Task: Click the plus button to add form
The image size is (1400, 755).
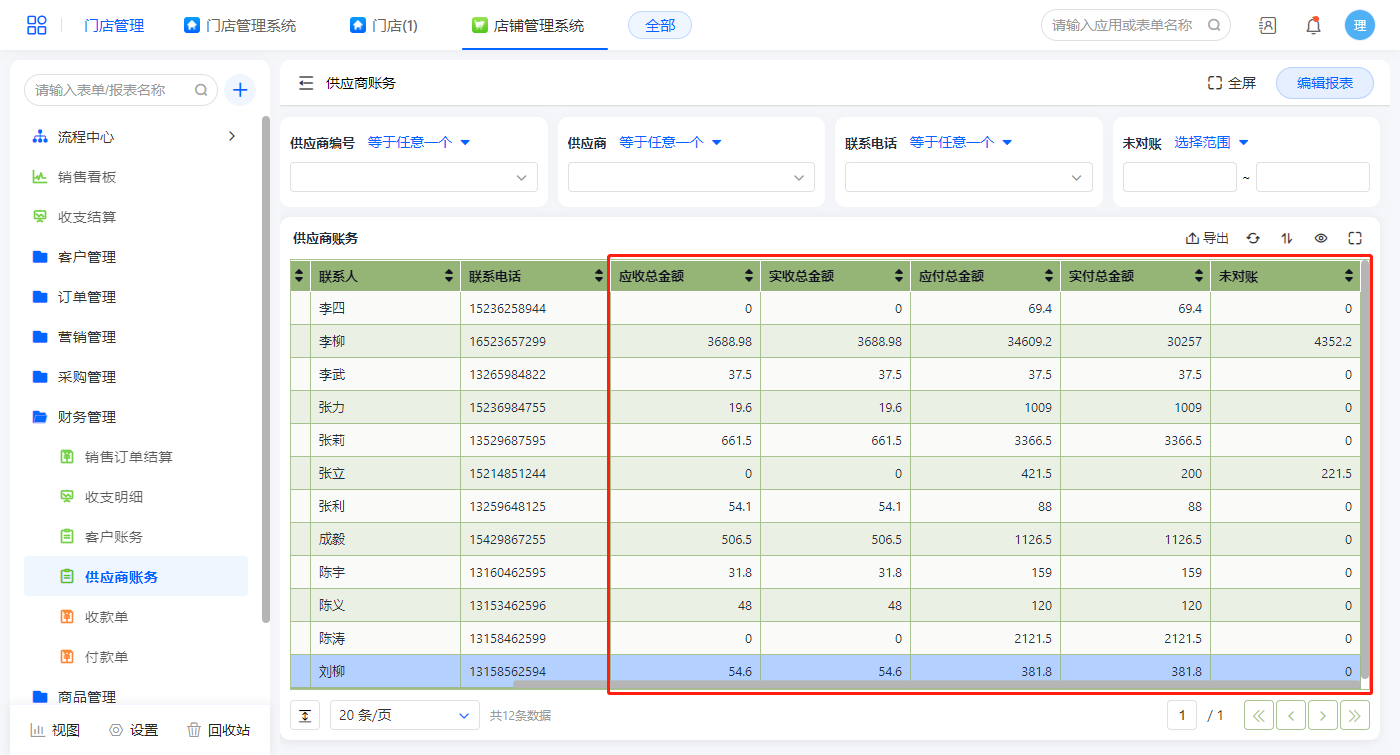Action: point(240,90)
